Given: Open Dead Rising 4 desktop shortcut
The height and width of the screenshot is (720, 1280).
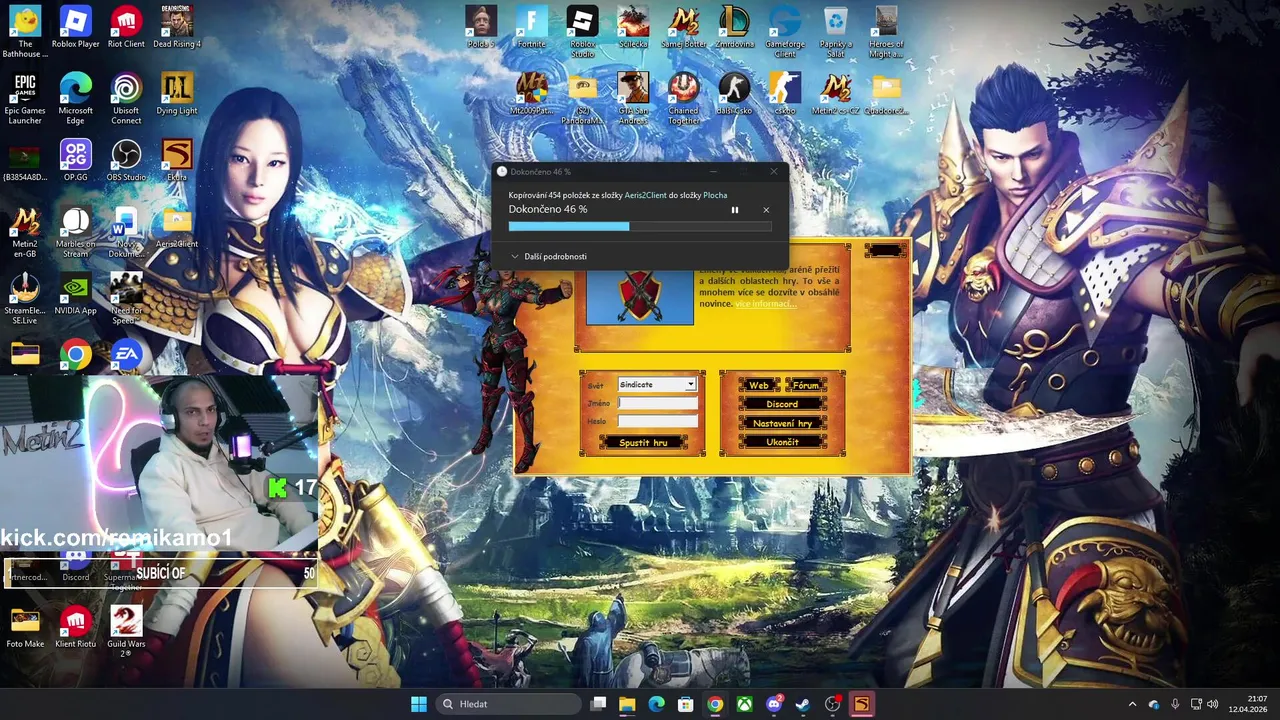Looking at the screenshot, I should point(177,28).
